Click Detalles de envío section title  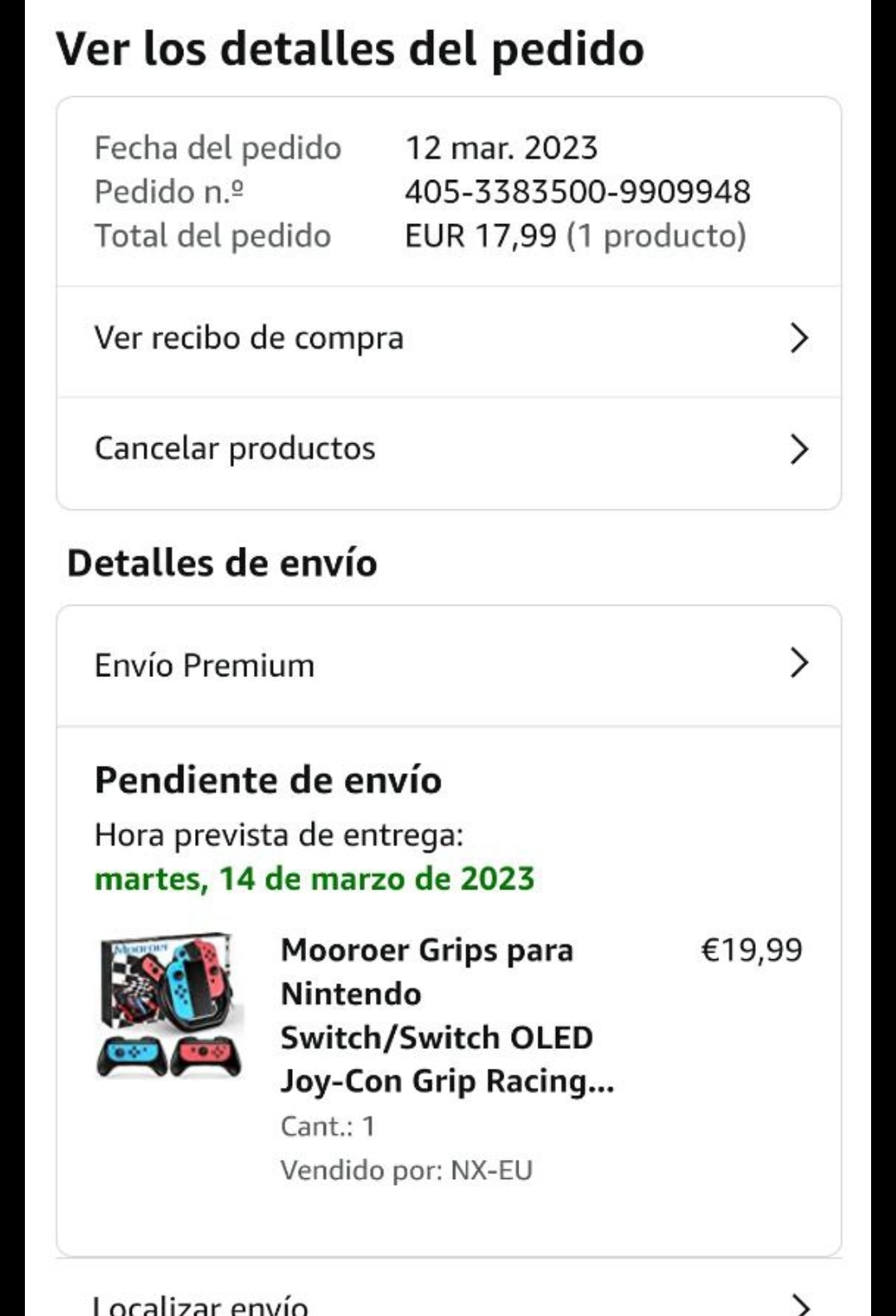(x=222, y=563)
